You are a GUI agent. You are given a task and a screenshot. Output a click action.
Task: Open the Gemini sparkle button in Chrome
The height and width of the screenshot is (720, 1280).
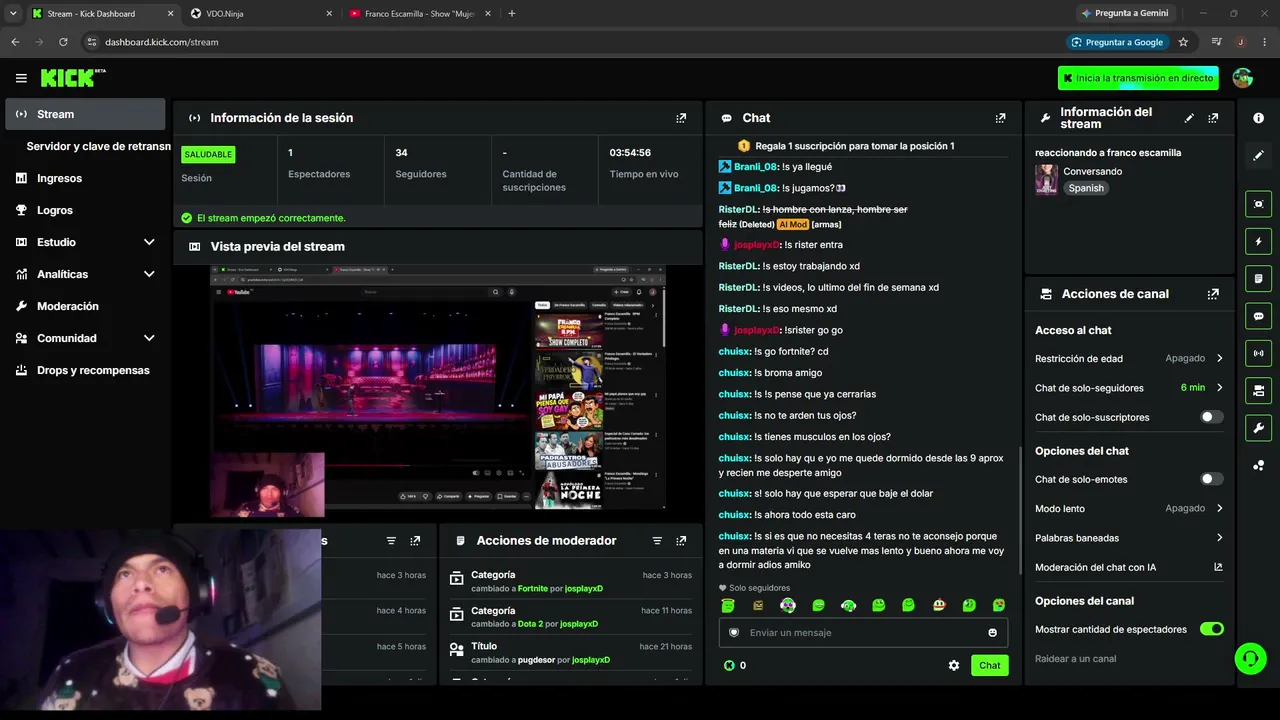1124,14
